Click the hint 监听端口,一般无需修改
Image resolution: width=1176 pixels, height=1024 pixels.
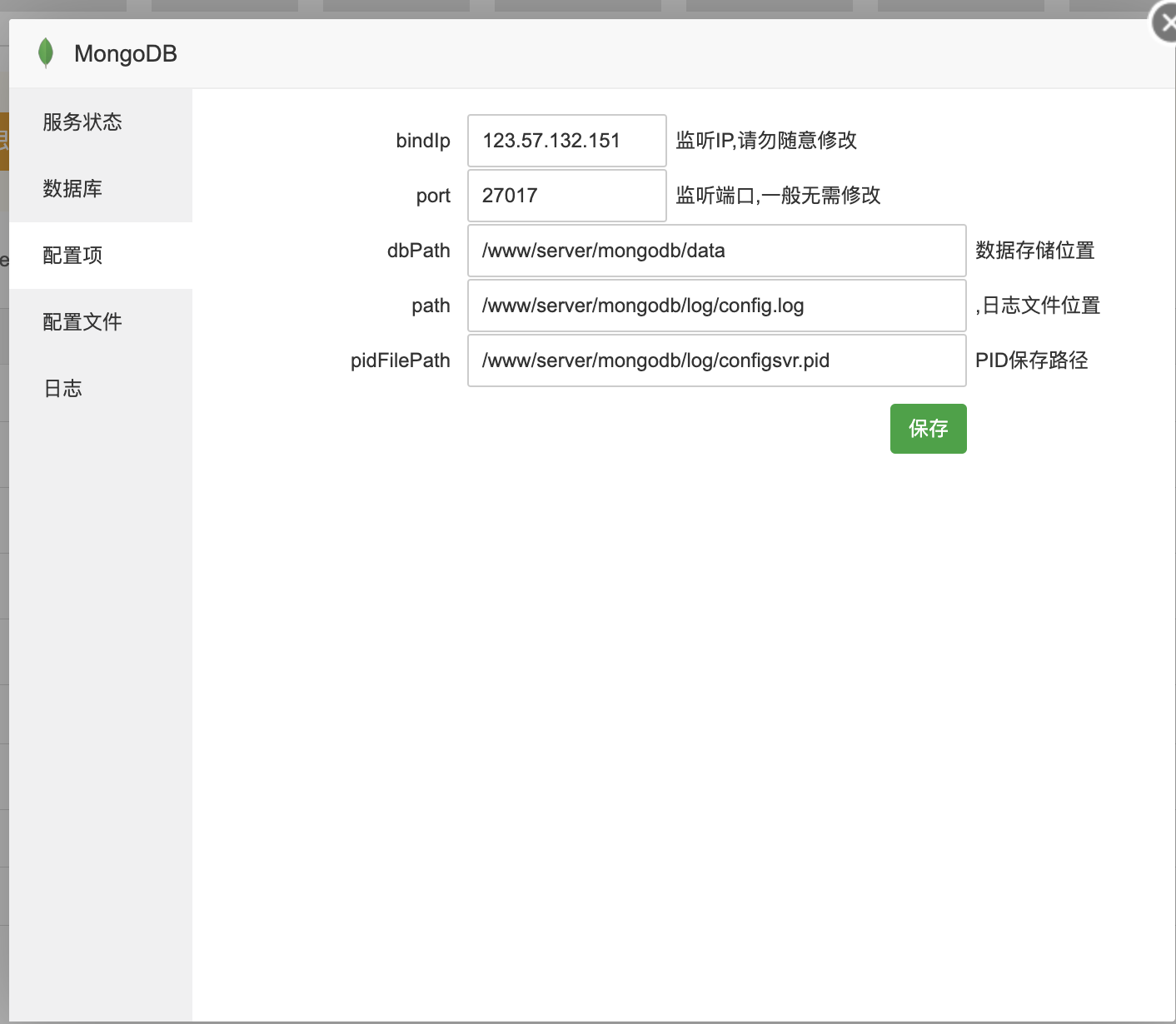[x=778, y=196]
